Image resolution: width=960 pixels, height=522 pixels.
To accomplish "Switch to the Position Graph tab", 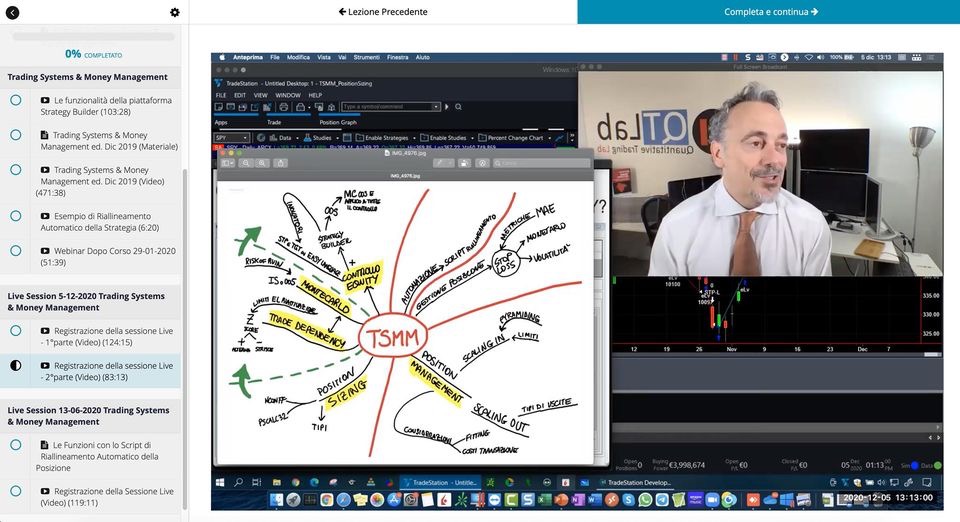I will pos(338,122).
